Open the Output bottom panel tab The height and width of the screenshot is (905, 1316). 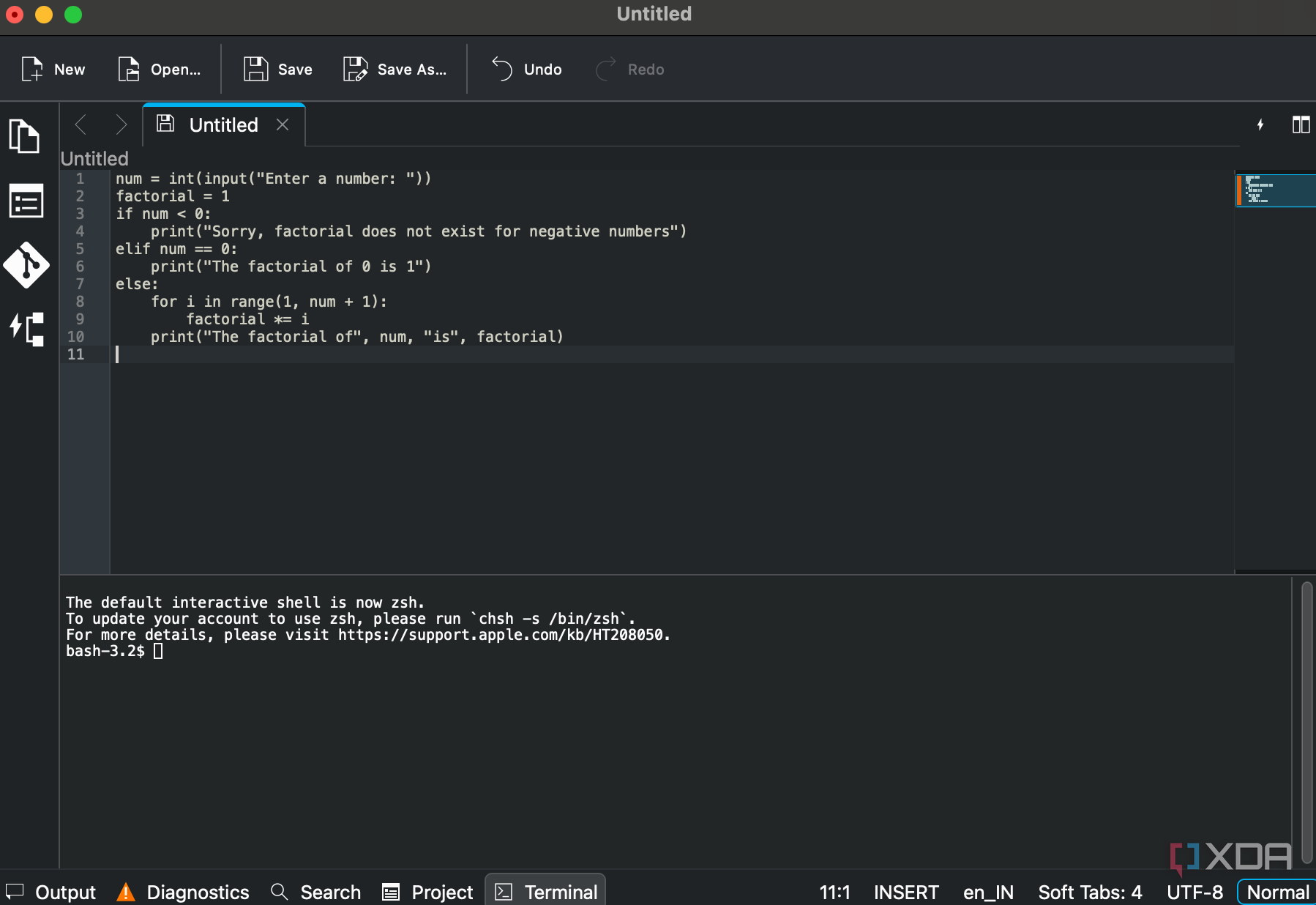tap(51, 892)
